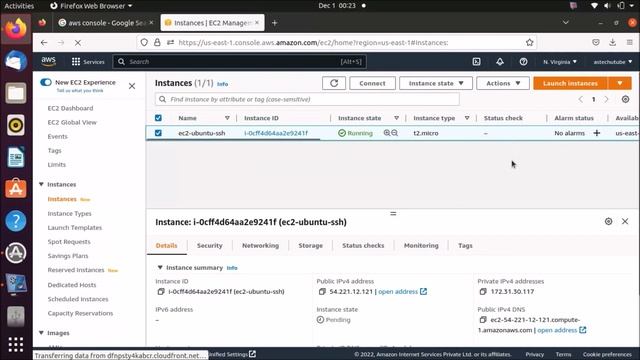Viewport: 640px width, 360px height.
Task: Open Instance state dropdown
Action: point(436,83)
